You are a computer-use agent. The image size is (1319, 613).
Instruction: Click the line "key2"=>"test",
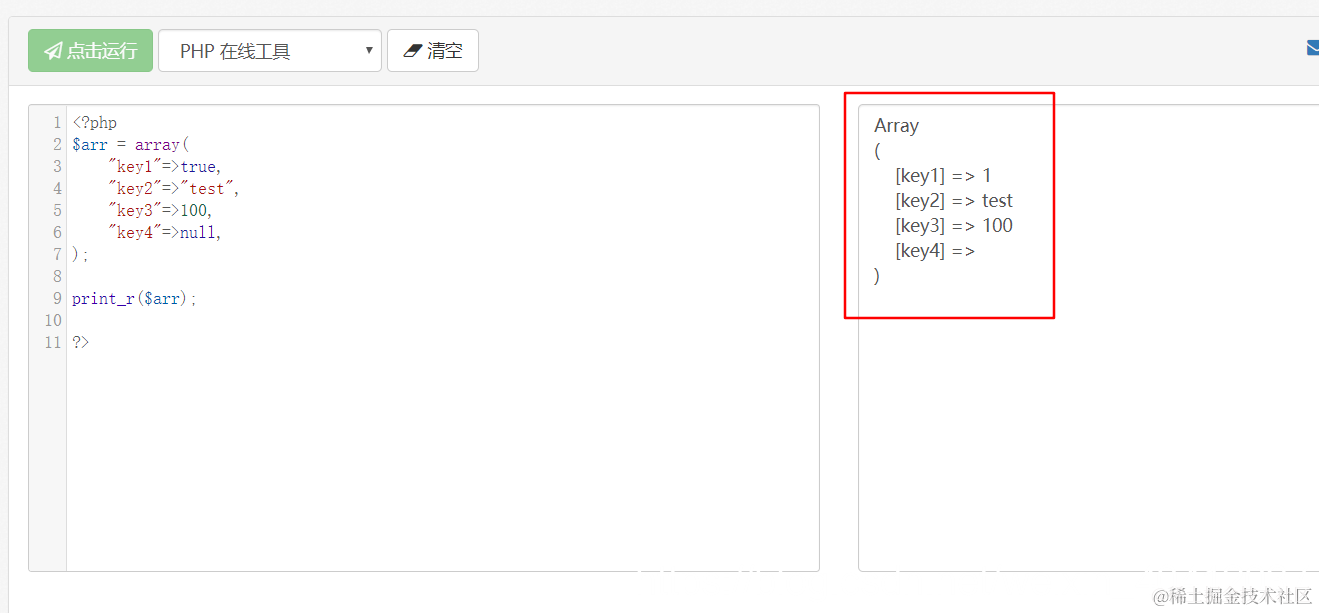(174, 189)
